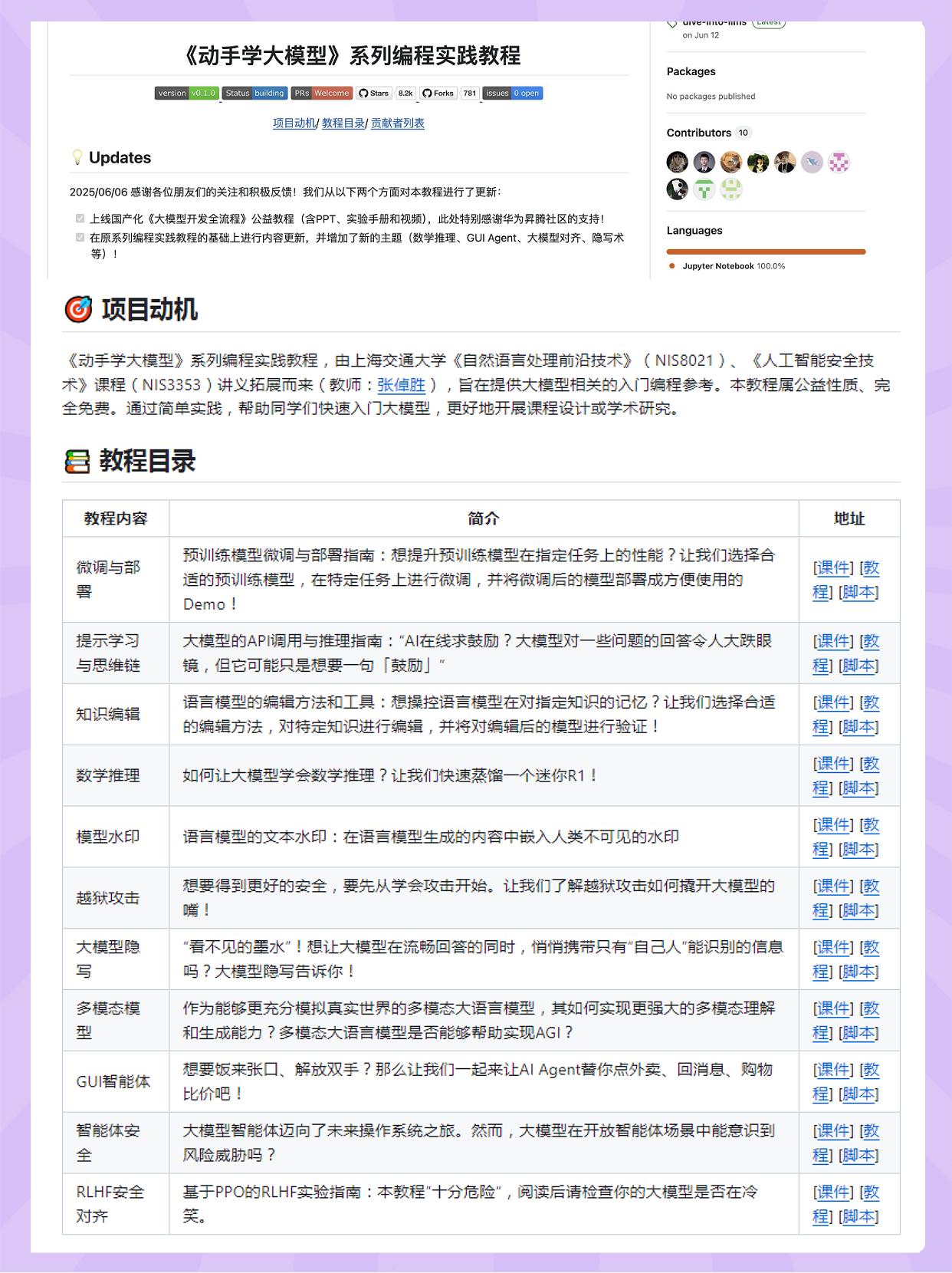952x1273 pixels.
Task: Click the orange Languages progress bar
Action: point(766,252)
